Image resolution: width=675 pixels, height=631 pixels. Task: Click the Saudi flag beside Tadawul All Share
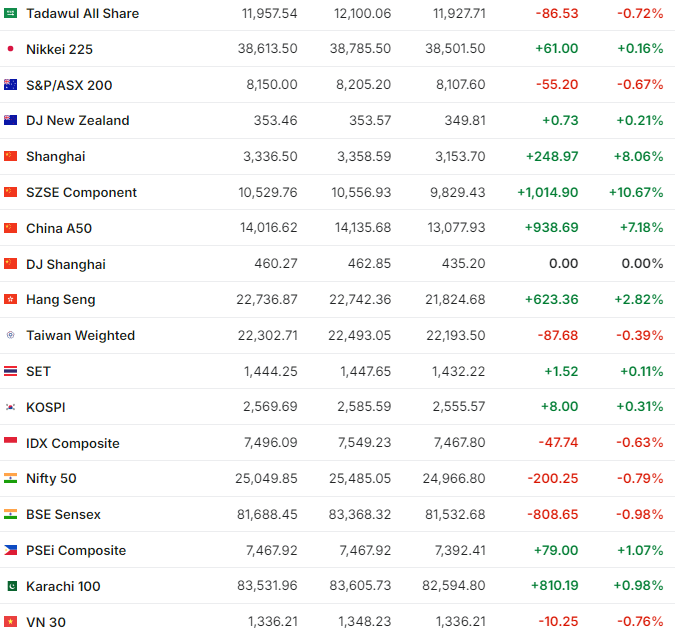tap(10, 13)
